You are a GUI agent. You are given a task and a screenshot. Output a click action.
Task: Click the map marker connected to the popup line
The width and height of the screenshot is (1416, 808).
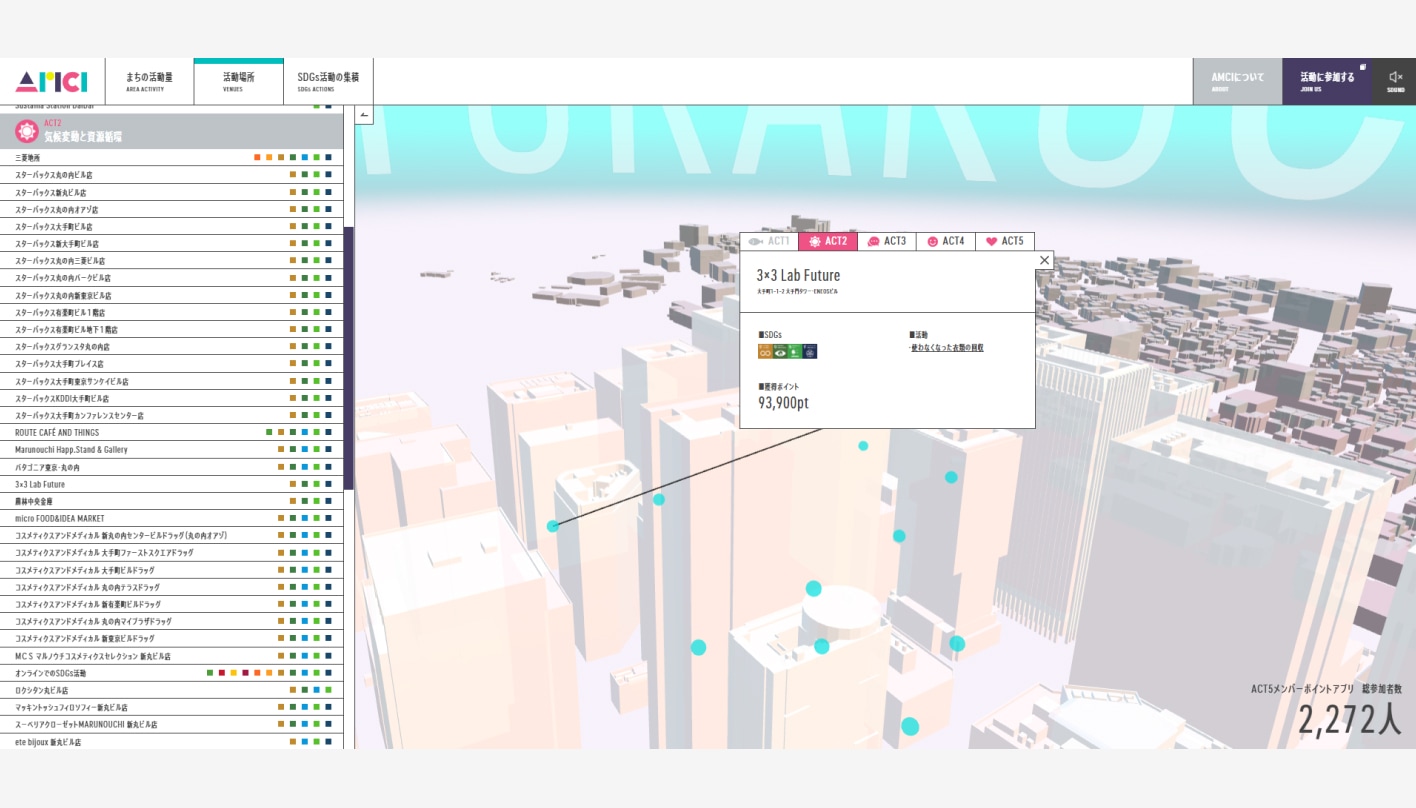point(552,526)
